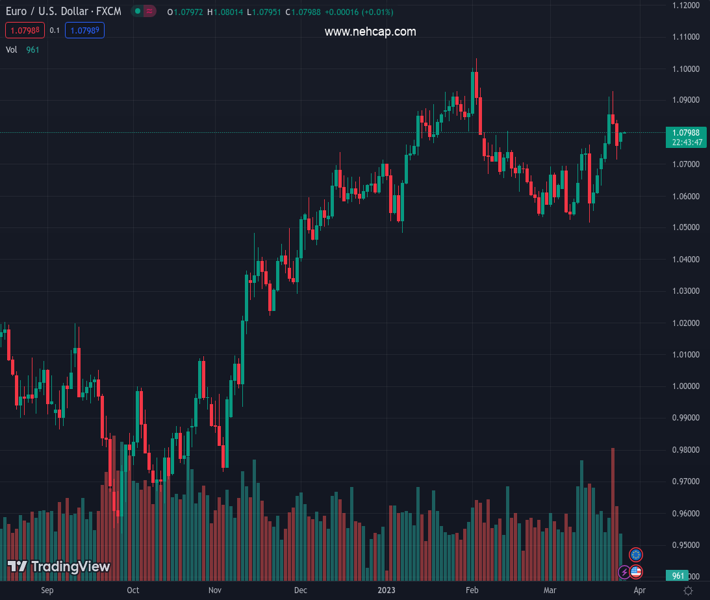
Task: Click the 0.1 order quantity field
Action: coord(54,31)
